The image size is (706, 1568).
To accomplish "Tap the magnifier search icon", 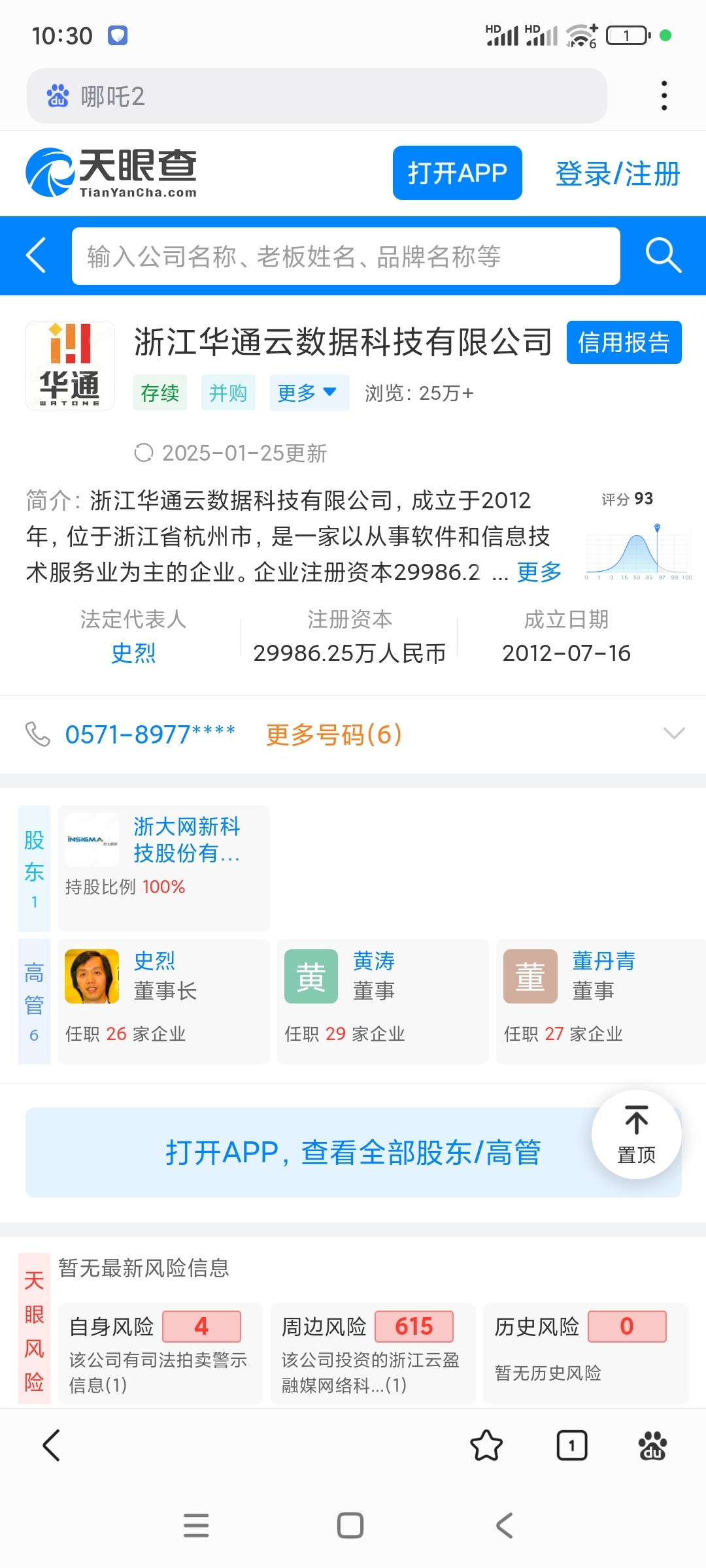I will (663, 255).
